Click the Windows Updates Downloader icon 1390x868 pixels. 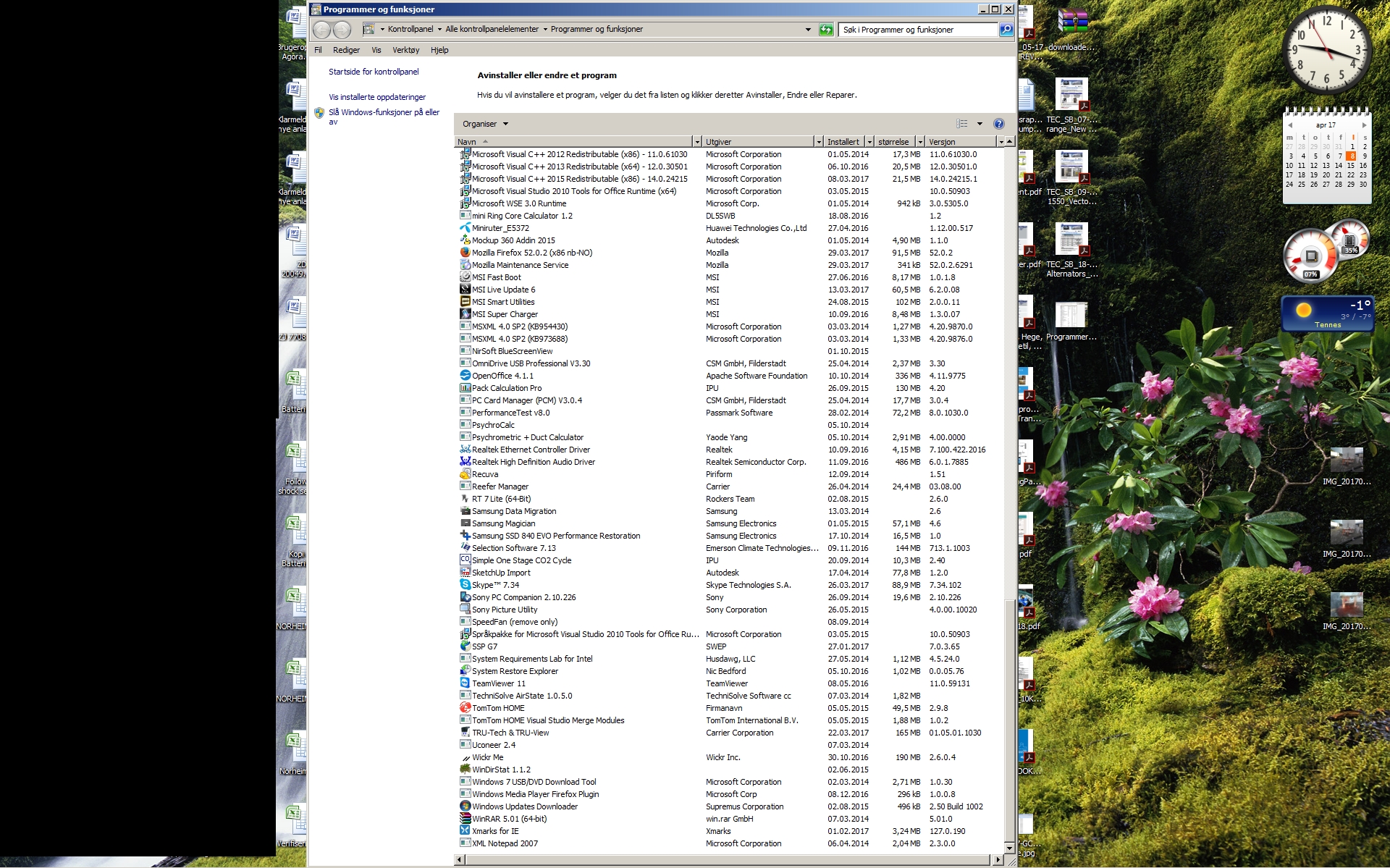tap(466, 806)
